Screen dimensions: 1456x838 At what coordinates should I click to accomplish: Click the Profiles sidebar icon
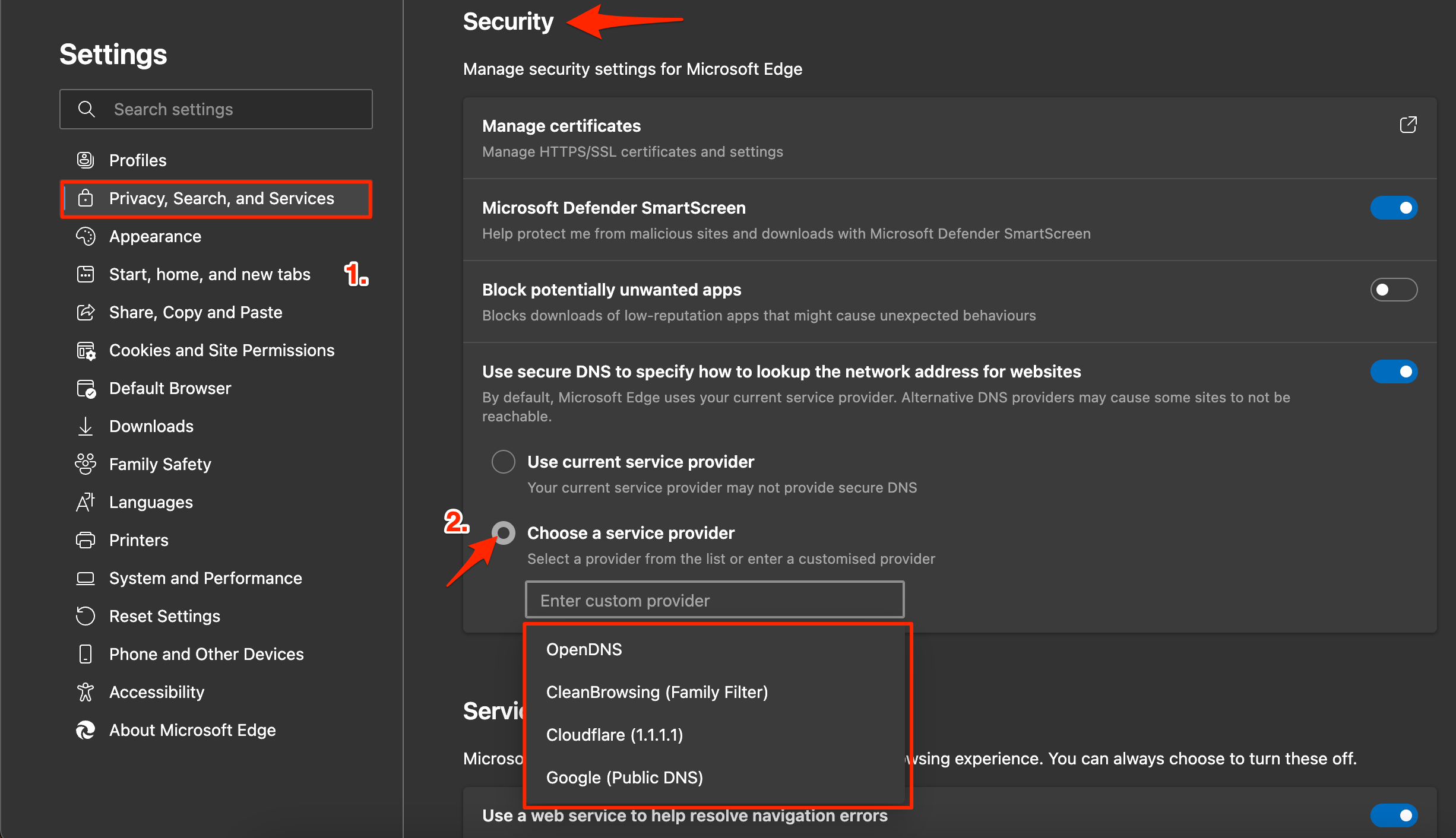[86, 159]
